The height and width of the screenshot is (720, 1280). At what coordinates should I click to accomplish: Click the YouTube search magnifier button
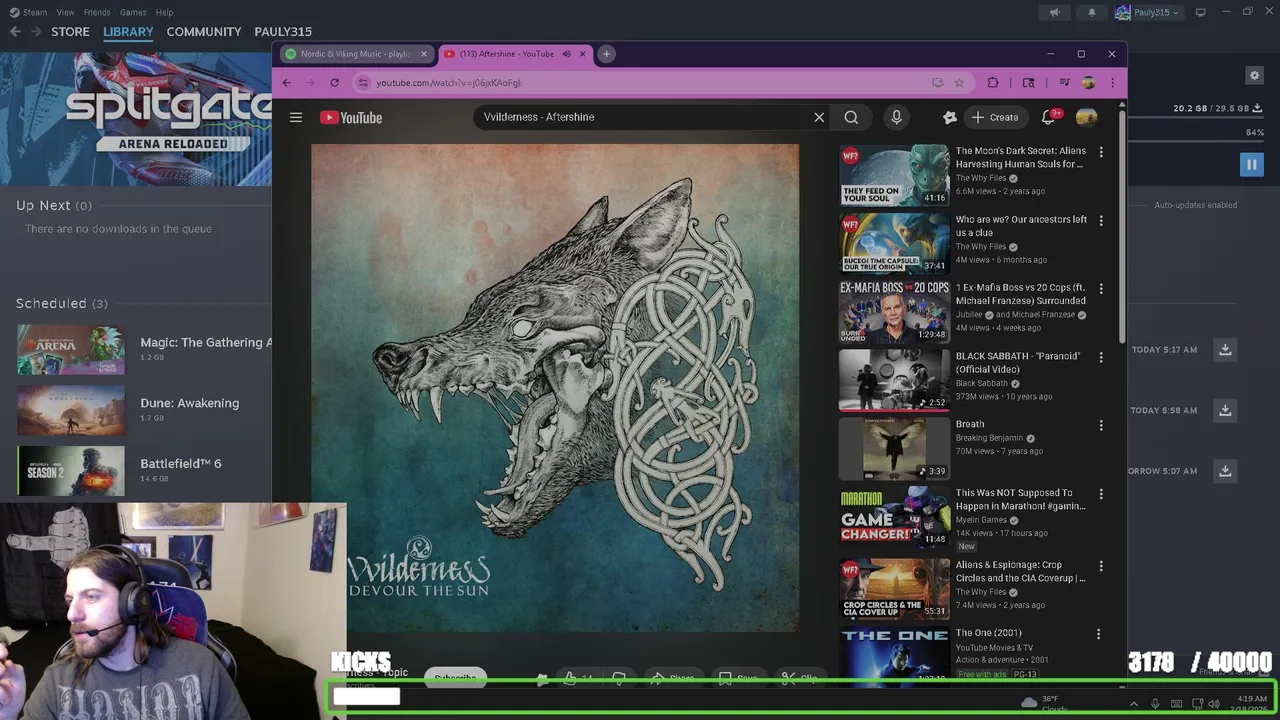click(851, 118)
